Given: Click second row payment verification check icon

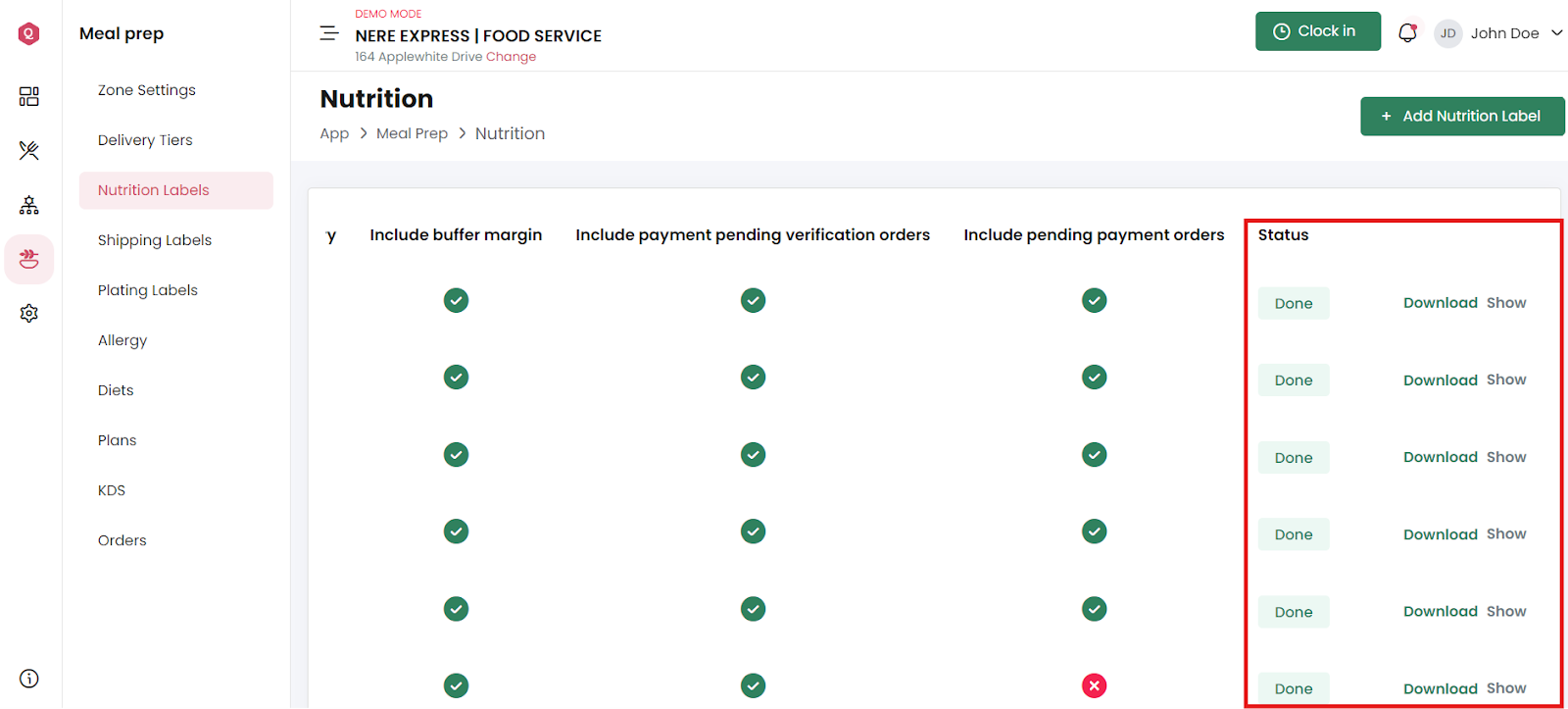Looking at the screenshot, I should click(753, 378).
